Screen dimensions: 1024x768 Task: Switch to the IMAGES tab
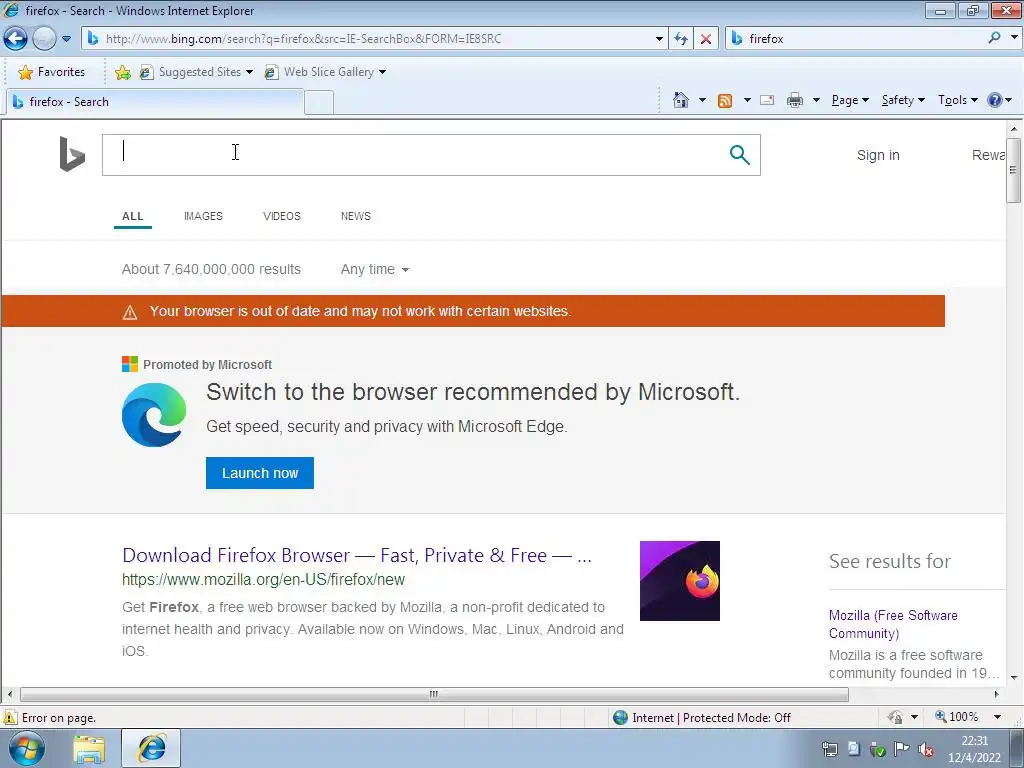coord(203,216)
